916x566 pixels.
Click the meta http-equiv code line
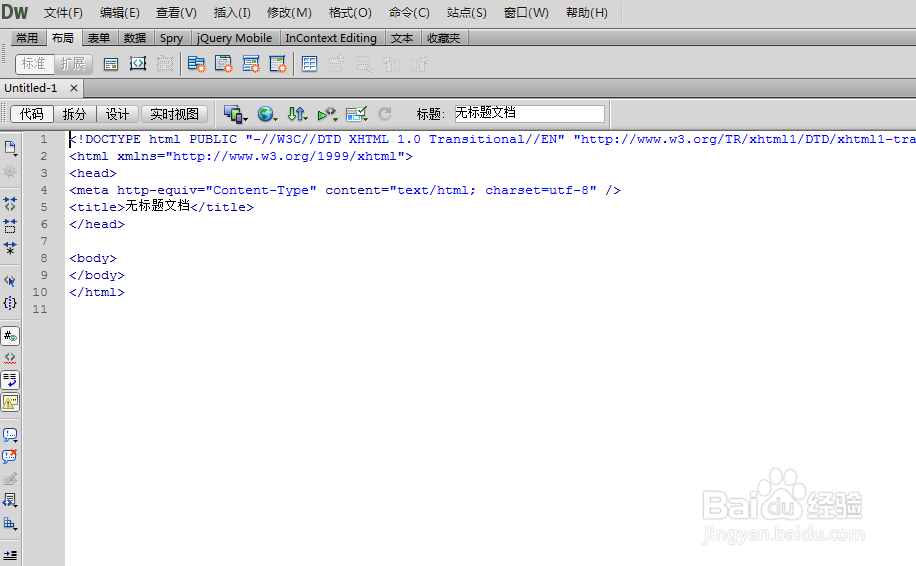click(345, 190)
